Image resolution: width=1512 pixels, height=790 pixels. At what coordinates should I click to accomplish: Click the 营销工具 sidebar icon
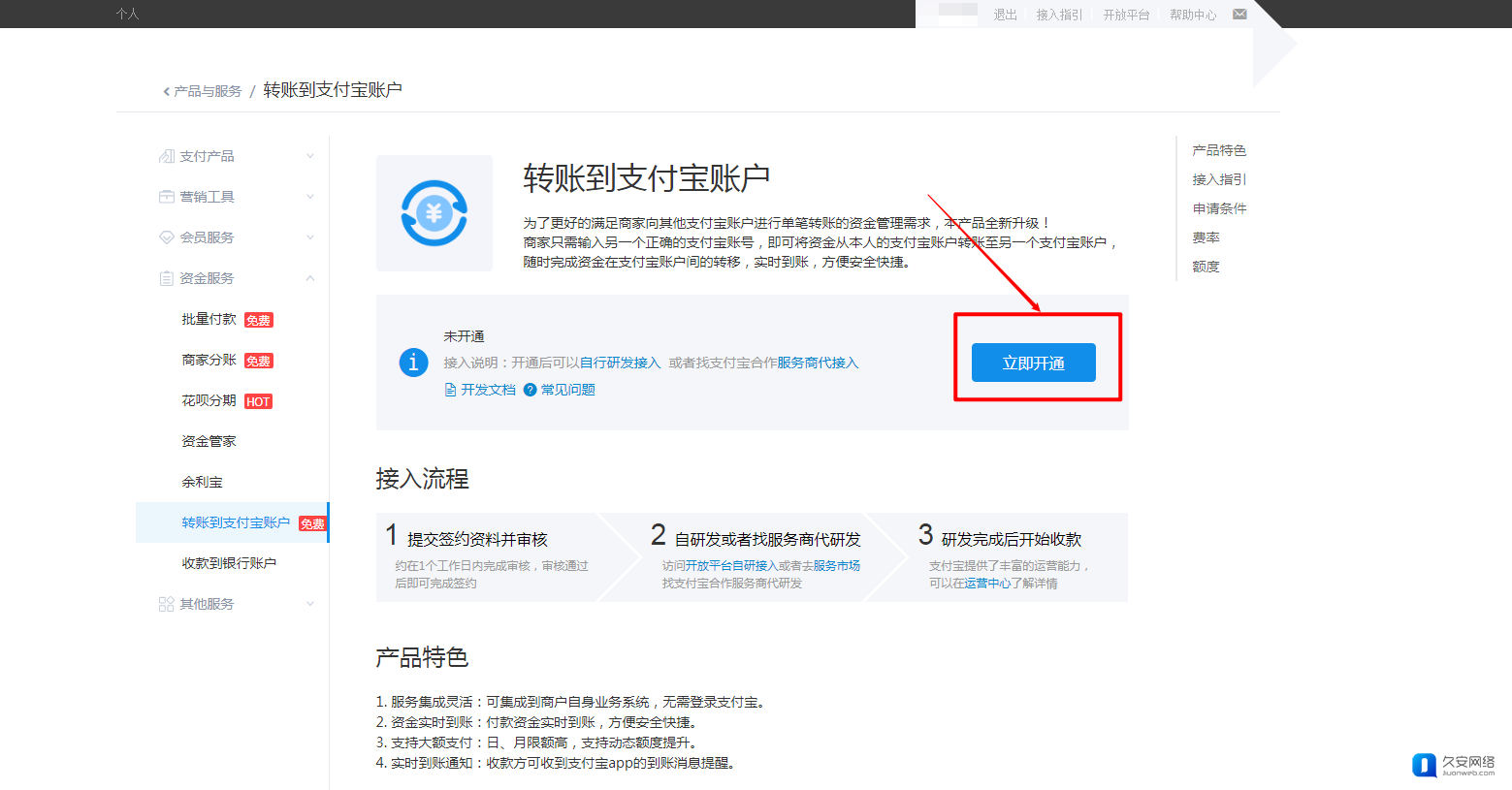tap(166, 197)
